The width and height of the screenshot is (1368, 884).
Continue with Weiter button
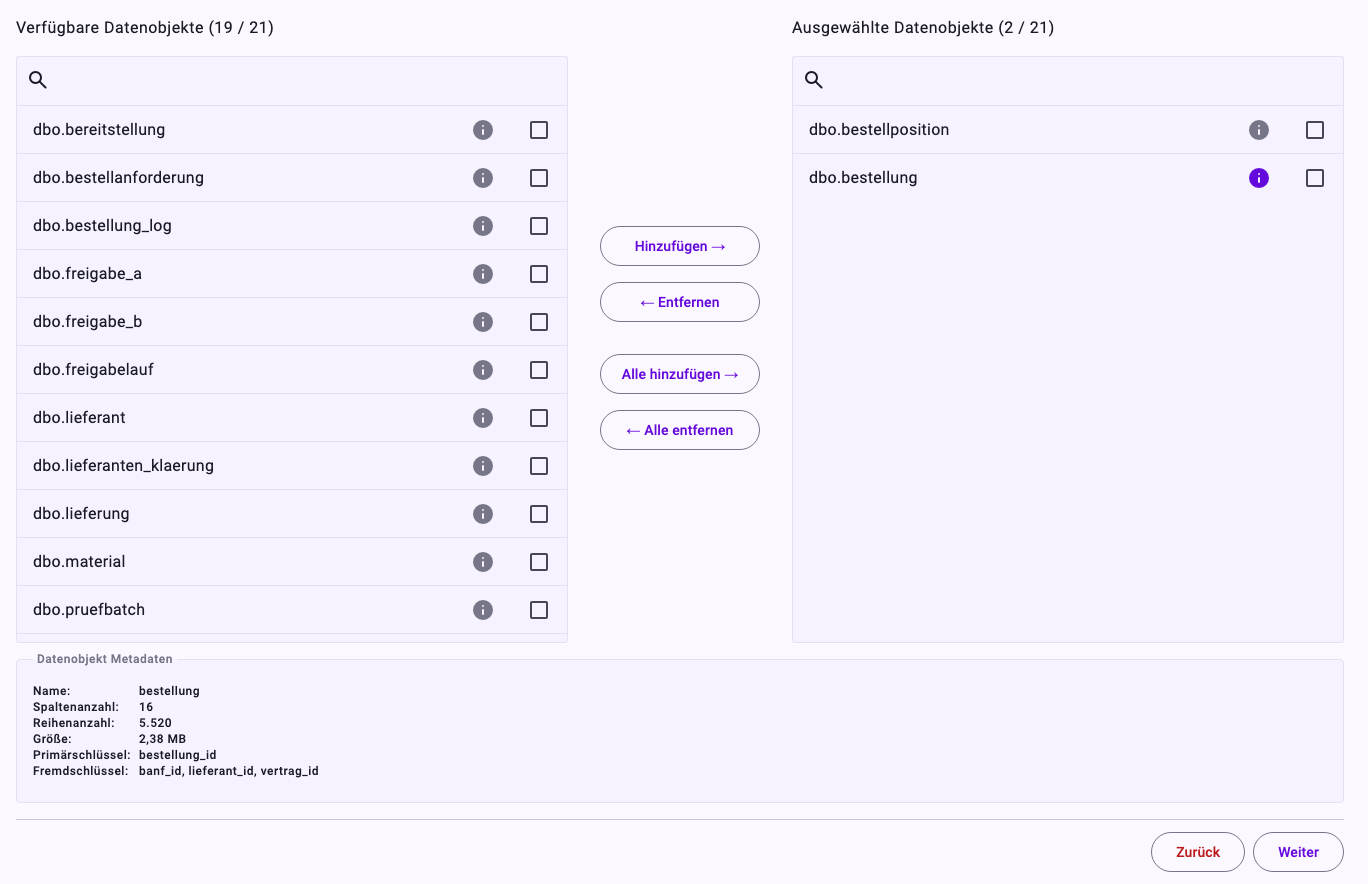coord(1298,852)
